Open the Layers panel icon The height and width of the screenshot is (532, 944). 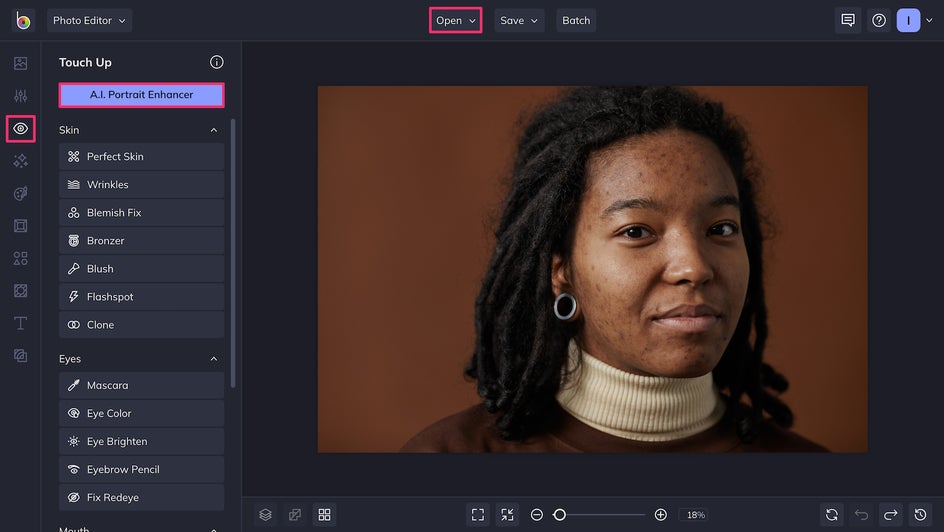pyautogui.click(x=266, y=515)
